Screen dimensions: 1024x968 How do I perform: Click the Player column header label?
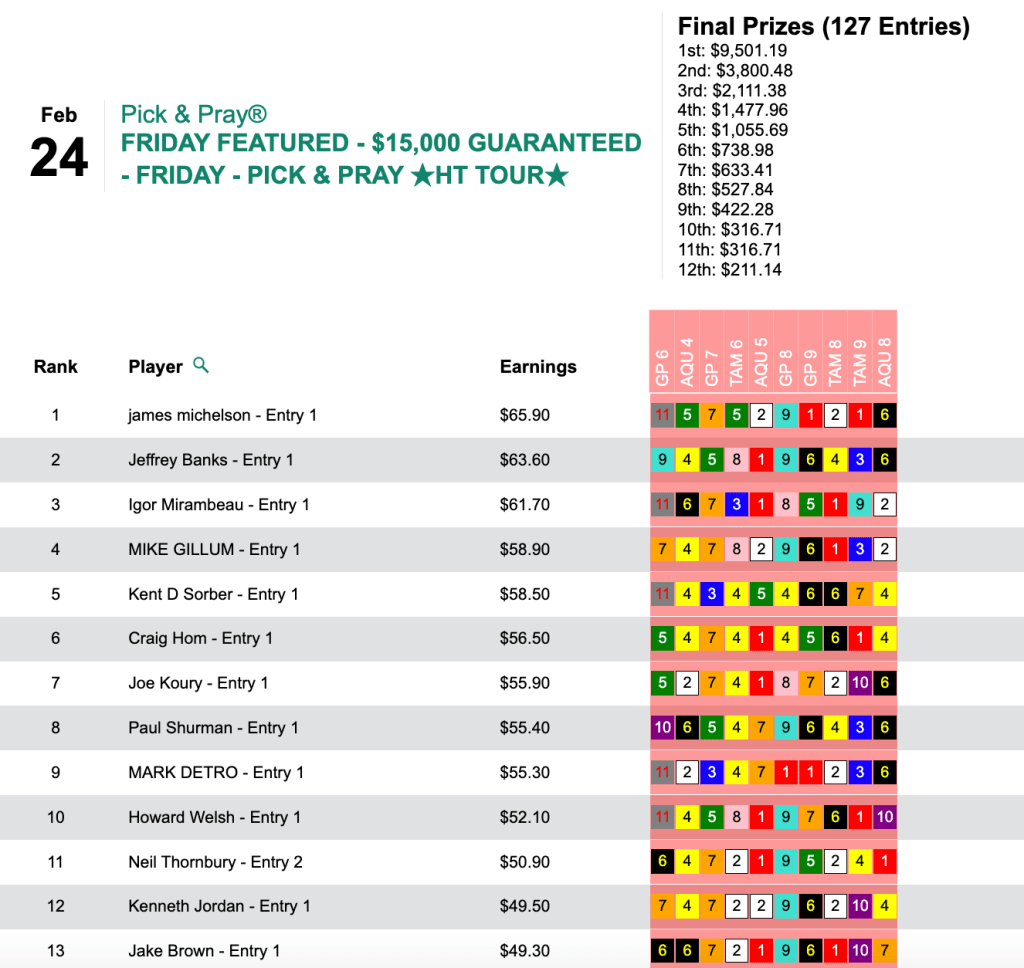point(155,367)
